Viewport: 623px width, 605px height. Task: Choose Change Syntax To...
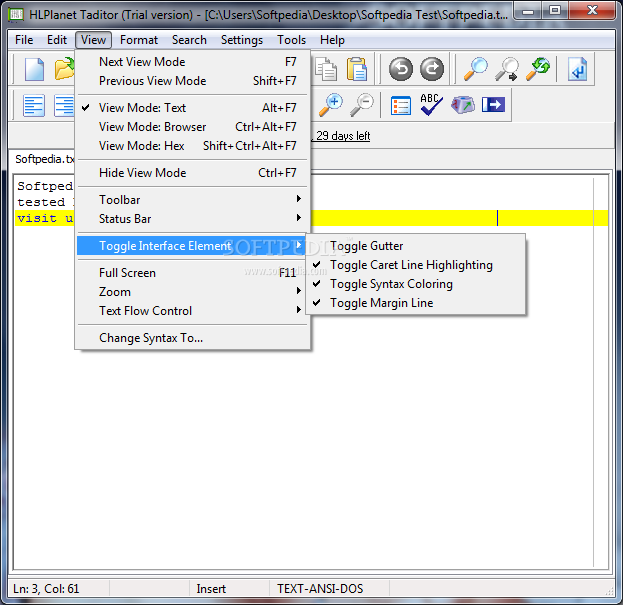click(x=192, y=338)
